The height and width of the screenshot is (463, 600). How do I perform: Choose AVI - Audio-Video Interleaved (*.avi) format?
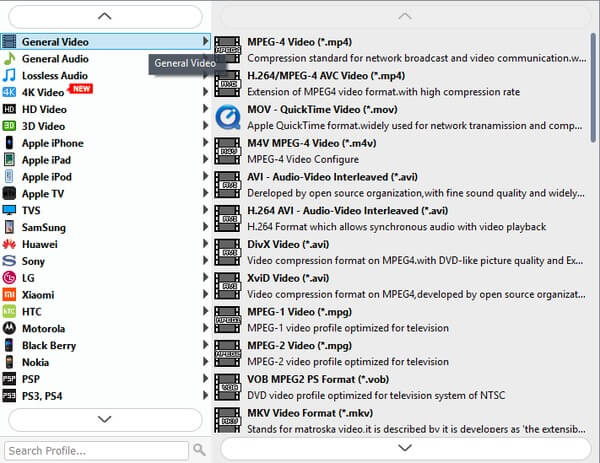pos(401,184)
